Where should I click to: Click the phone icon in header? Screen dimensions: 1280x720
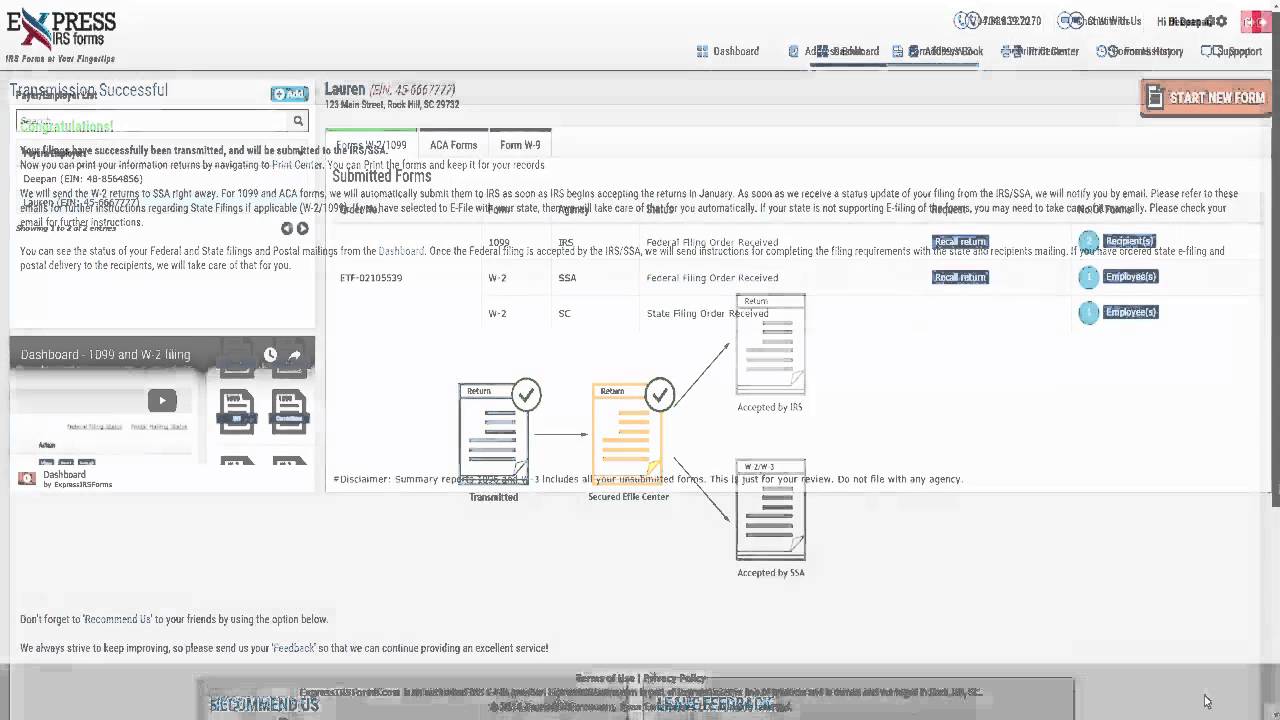coord(966,20)
